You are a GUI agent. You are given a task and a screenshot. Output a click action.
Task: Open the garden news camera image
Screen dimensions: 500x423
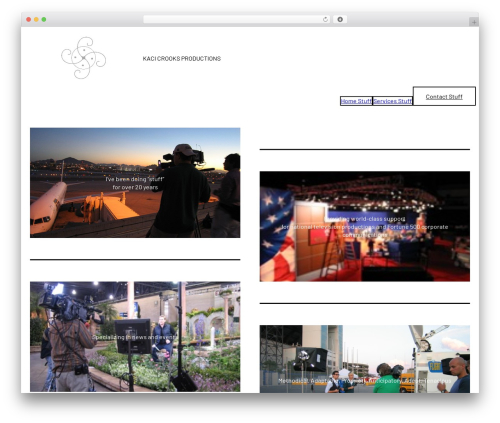(135, 337)
